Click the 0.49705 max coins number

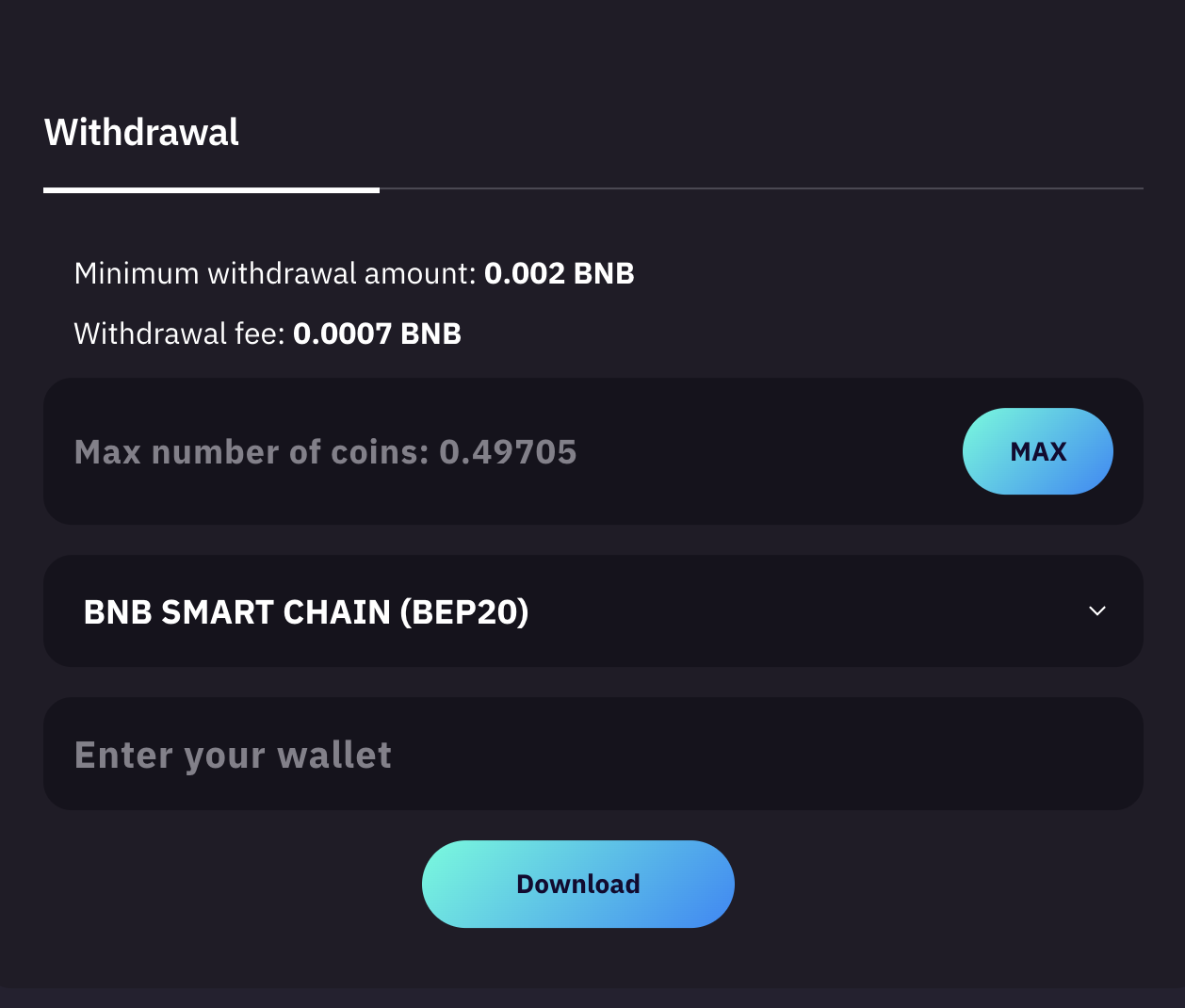(x=508, y=453)
